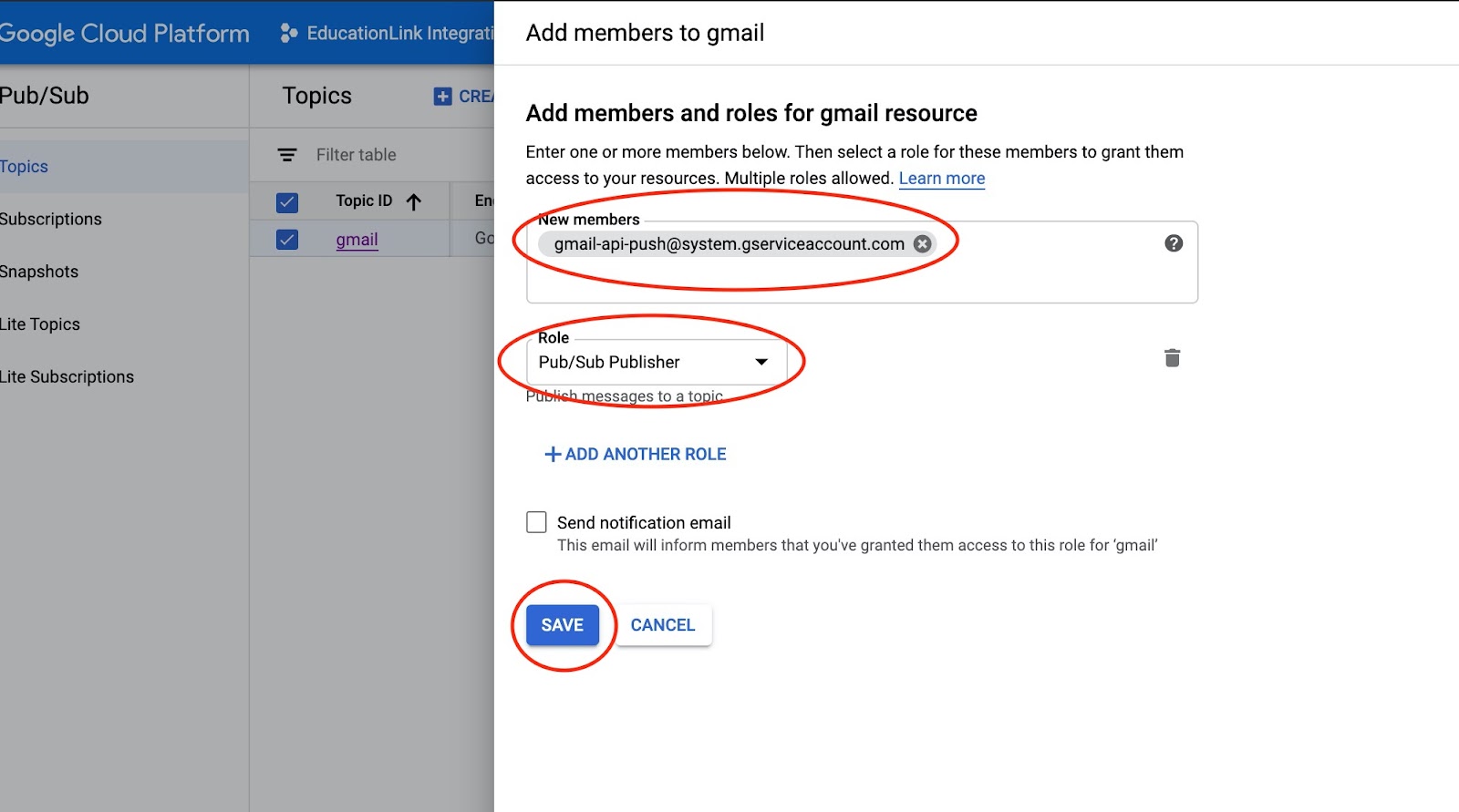The height and width of the screenshot is (812, 1459).
Task: Delete the Pub/Sub Publisher role via trash icon
Action: [x=1173, y=358]
